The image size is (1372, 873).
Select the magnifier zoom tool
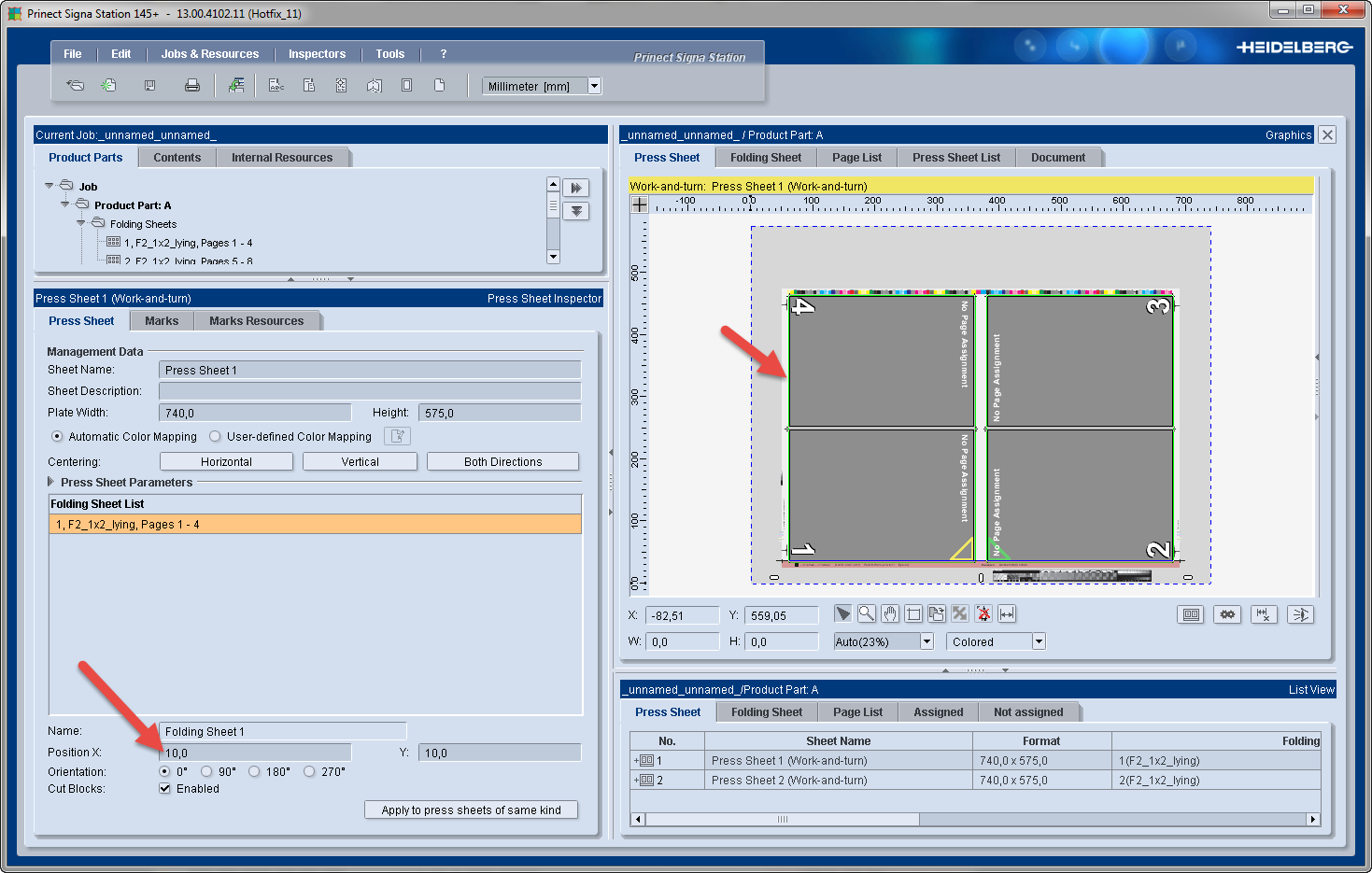pos(867,613)
